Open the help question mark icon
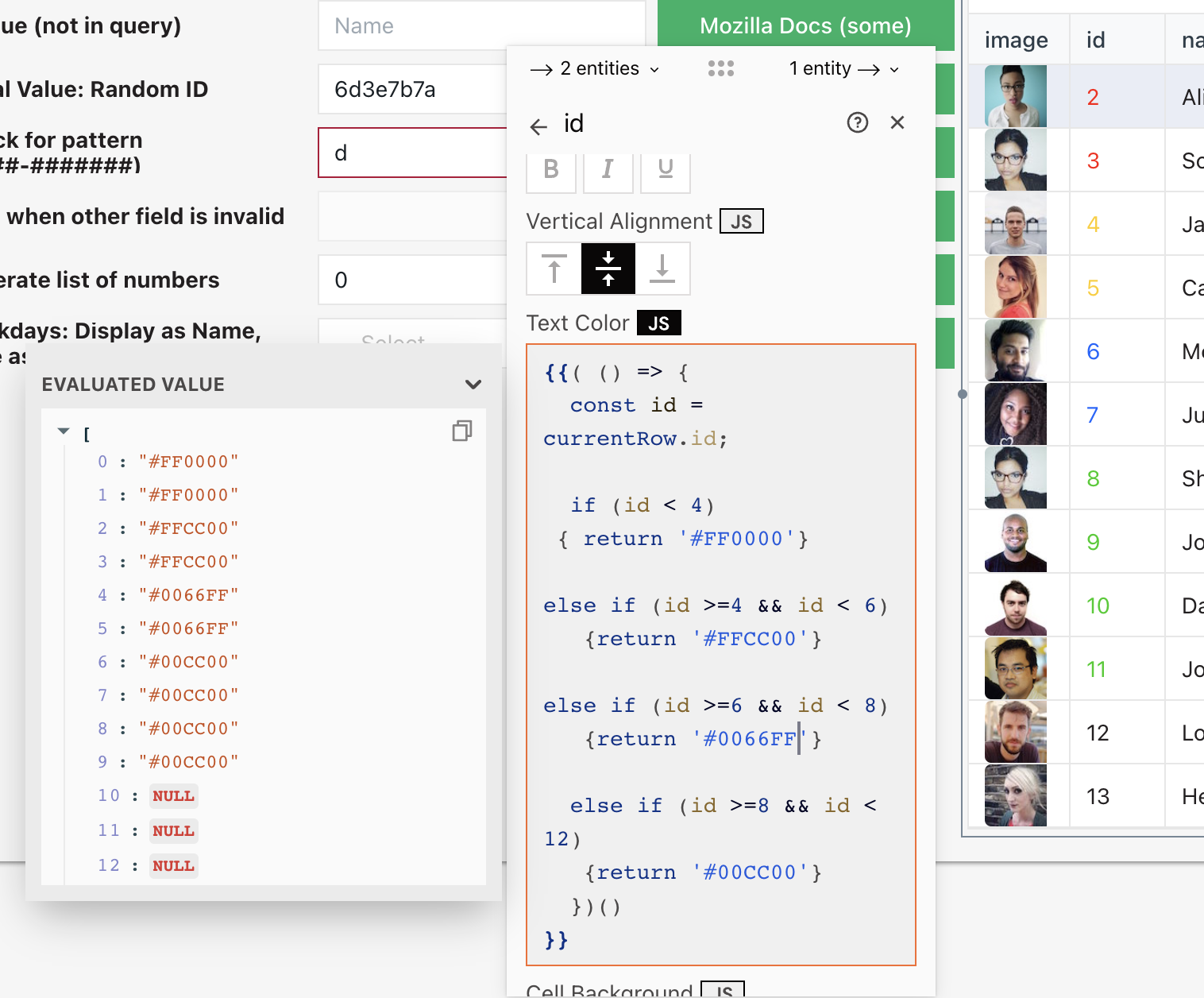1204x998 pixels. tap(858, 122)
